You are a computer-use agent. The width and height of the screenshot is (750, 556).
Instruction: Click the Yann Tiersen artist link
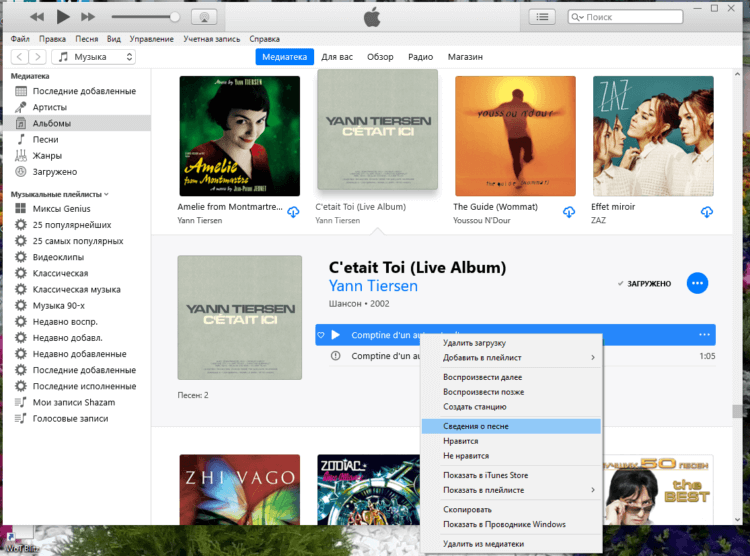point(373,286)
